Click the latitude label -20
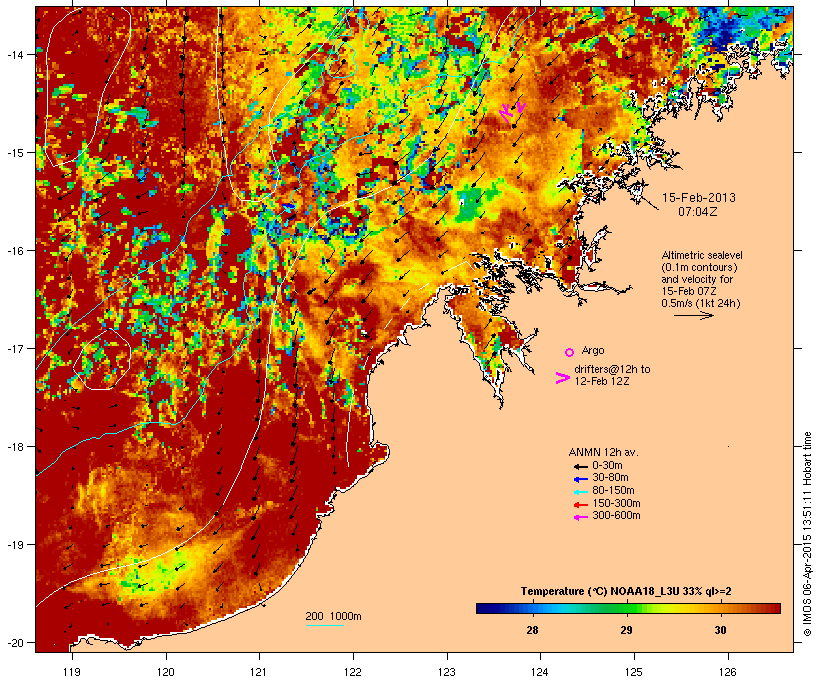The height and width of the screenshot is (680, 820). 14,643
